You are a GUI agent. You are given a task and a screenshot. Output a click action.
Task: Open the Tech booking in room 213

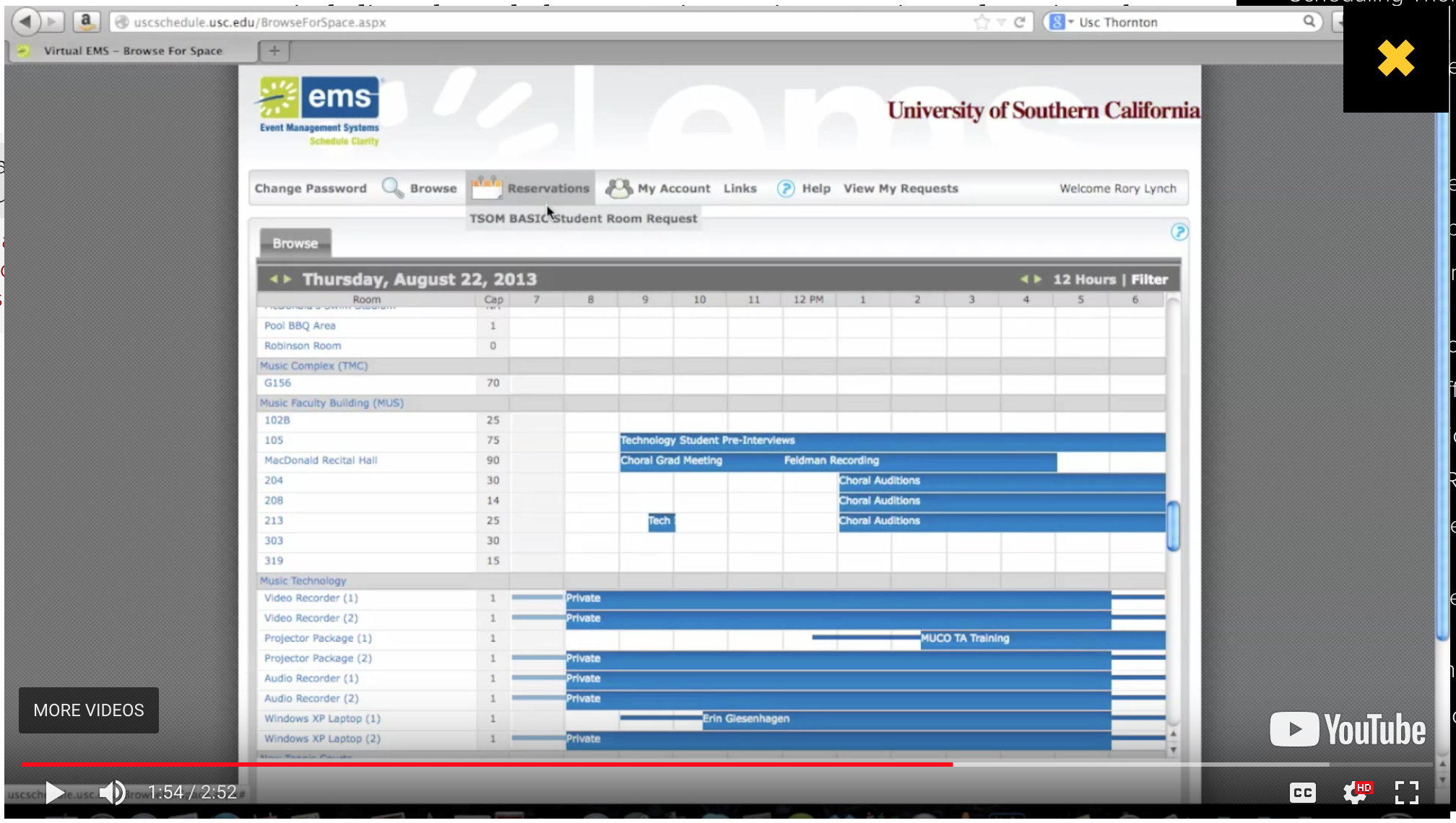pyautogui.click(x=661, y=521)
